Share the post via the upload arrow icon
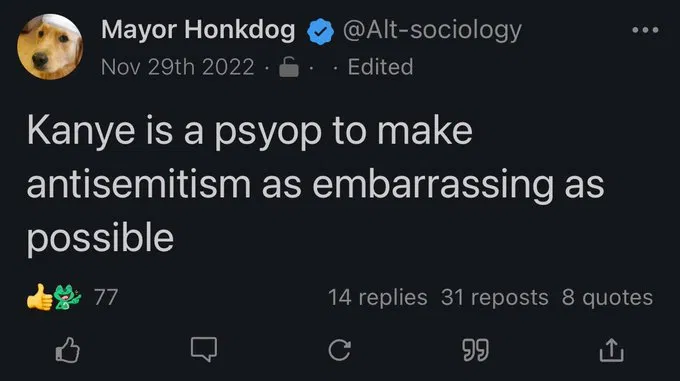The width and height of the screenshot is (680, 381). (x=611, y=350)
